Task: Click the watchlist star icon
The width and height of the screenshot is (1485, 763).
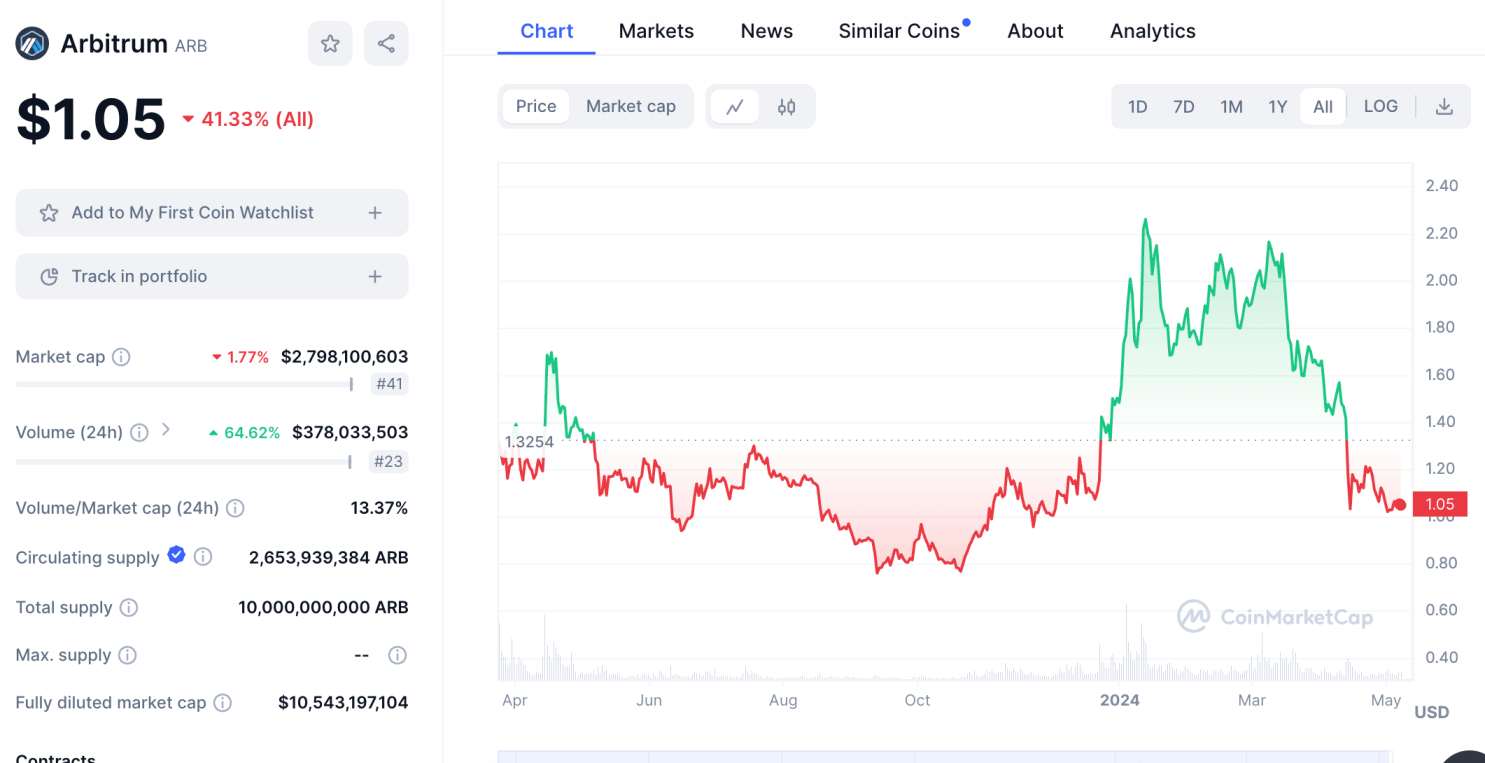Action: point(48,213)
